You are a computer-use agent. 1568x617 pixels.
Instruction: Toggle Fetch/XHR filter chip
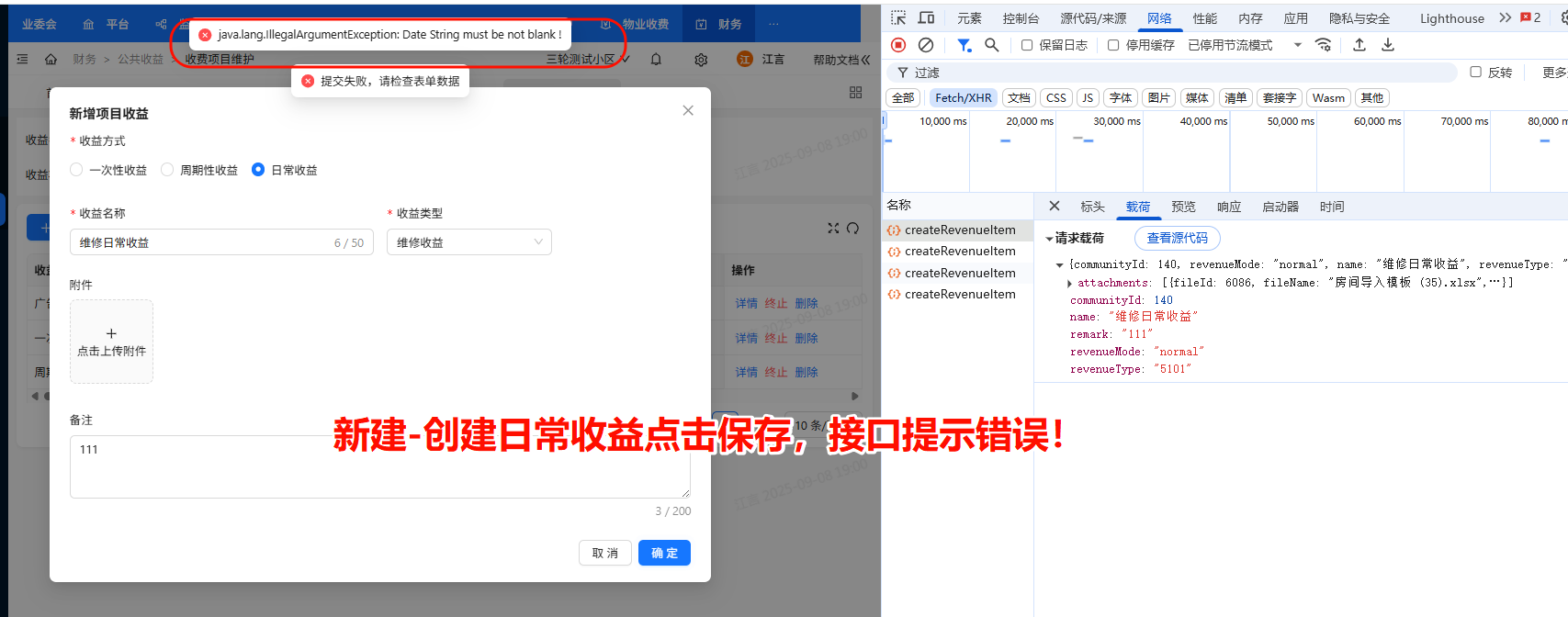click(x=964, y=98)
